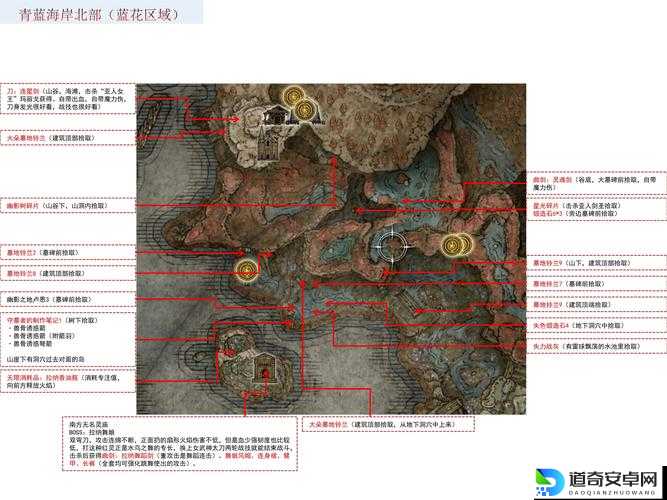Click the title 青蓝海岸北部（蓝花区域）

tap(100, 15)
